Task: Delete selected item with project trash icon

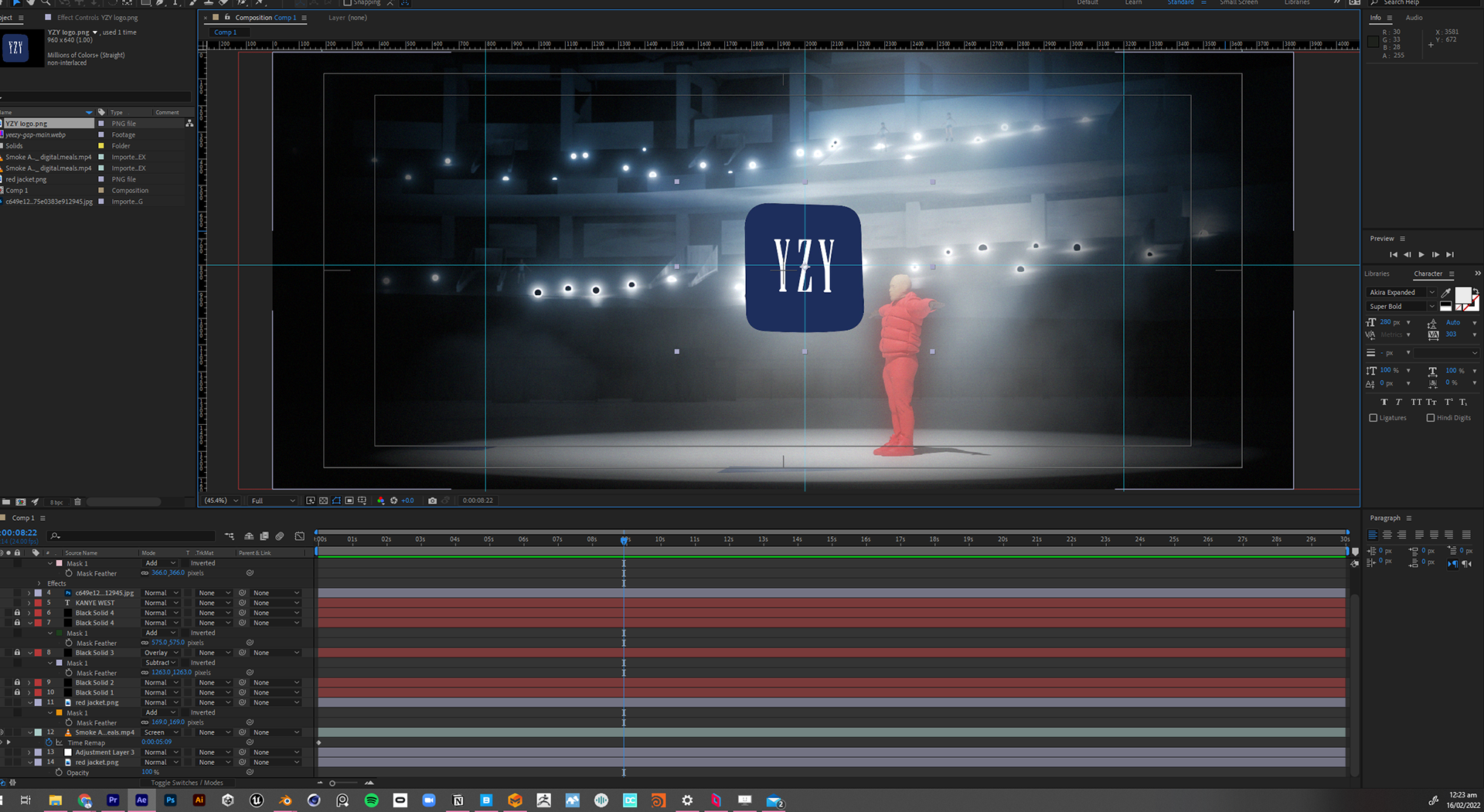Action: point(77,502)
